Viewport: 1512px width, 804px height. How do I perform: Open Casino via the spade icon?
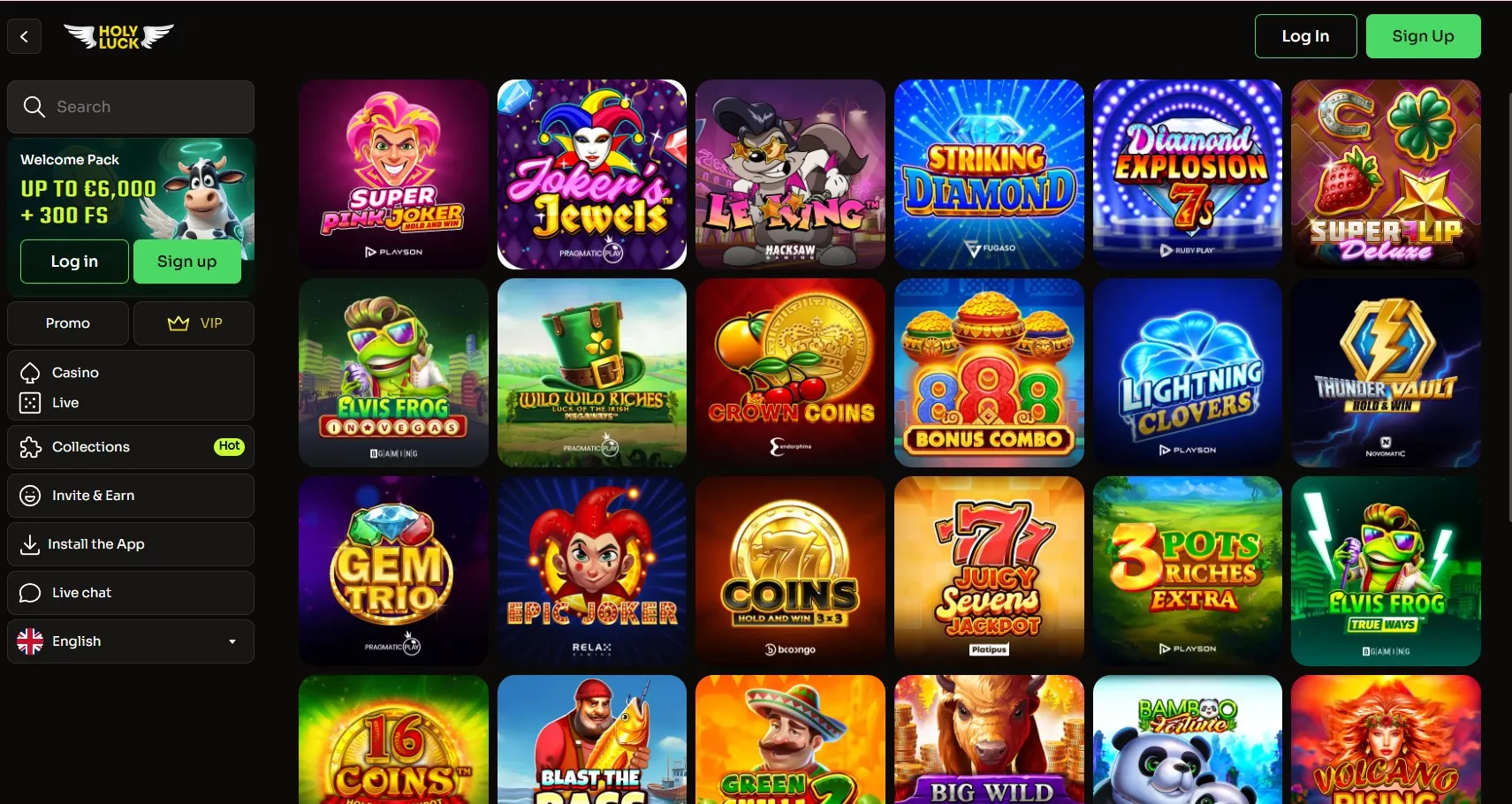[30, 373]
